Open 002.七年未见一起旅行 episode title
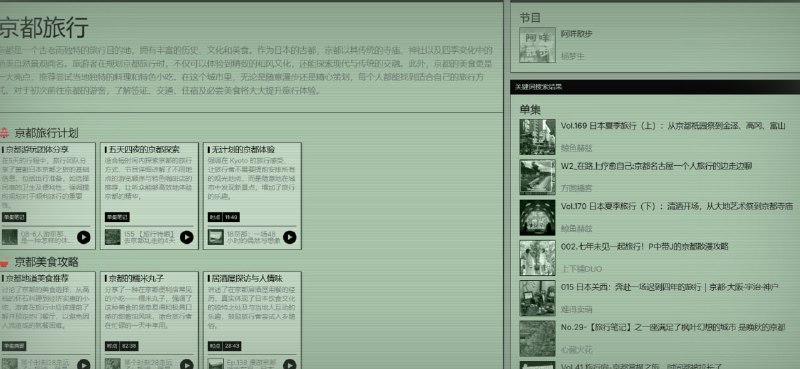The image size is (800, 369). point(644,247)
